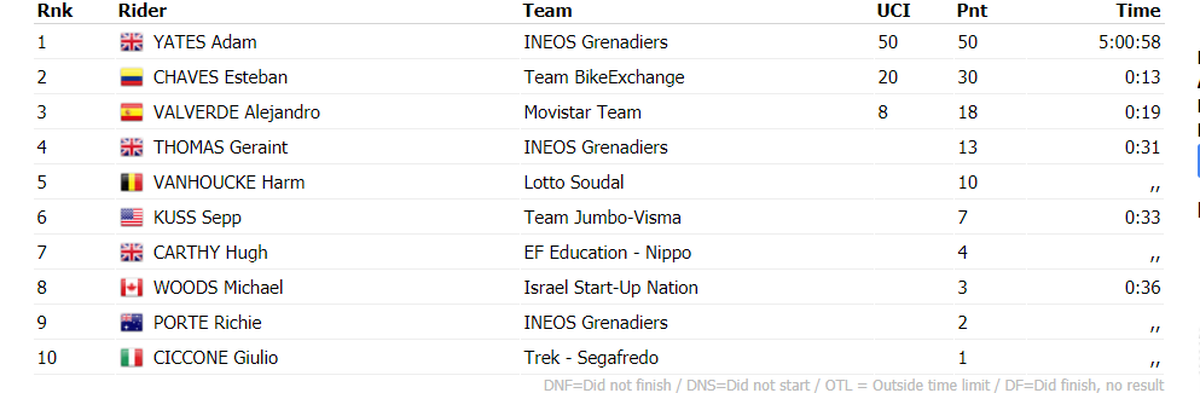Open CARTHY Hugh rider profile
The height and width of the screenshot is (393, 1200).
210,252
